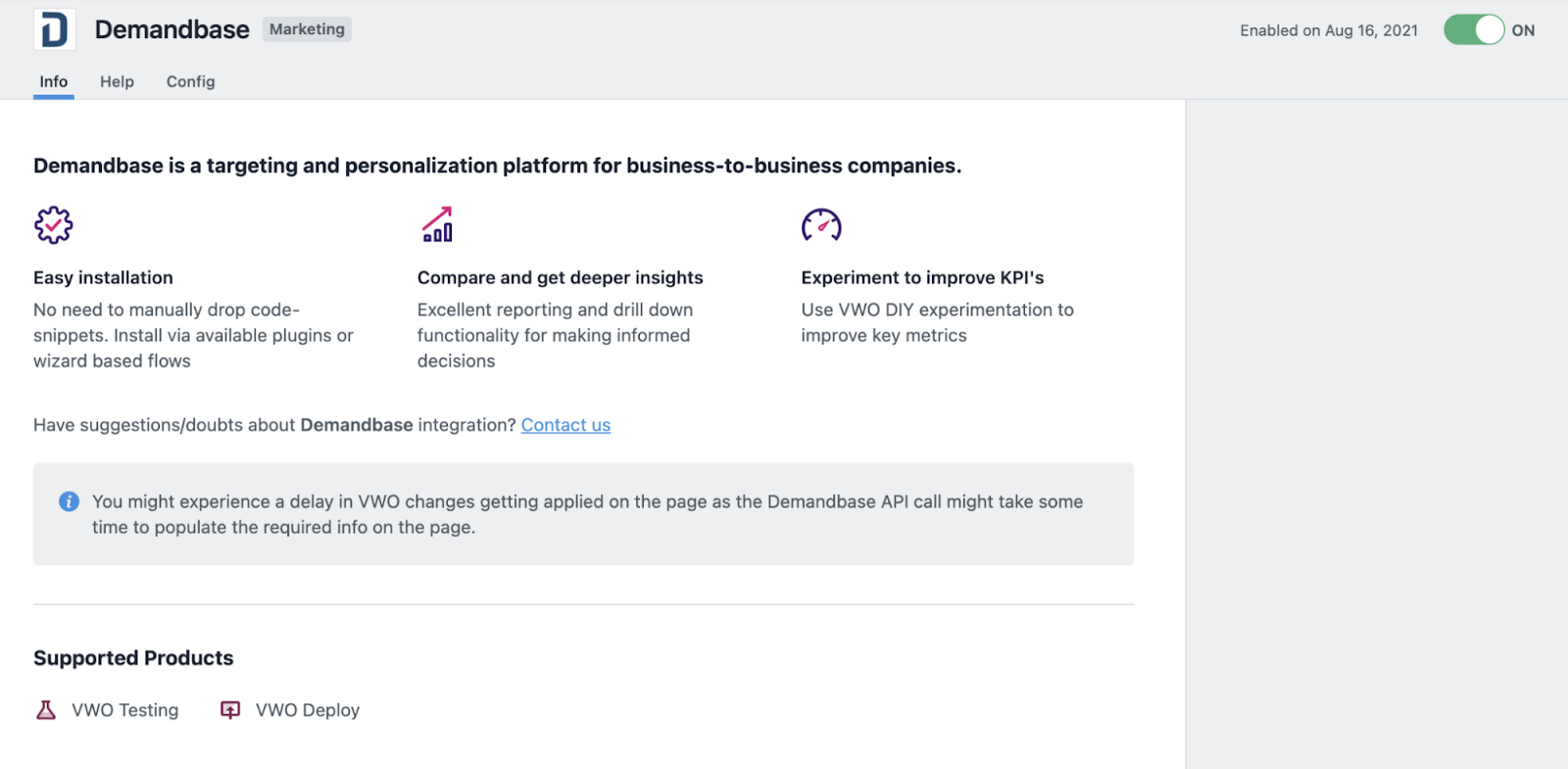Click the VWO Testing flask icon
Image resolution: width=1568 pixels, height=769 pixels.
(x=46, y=710)
